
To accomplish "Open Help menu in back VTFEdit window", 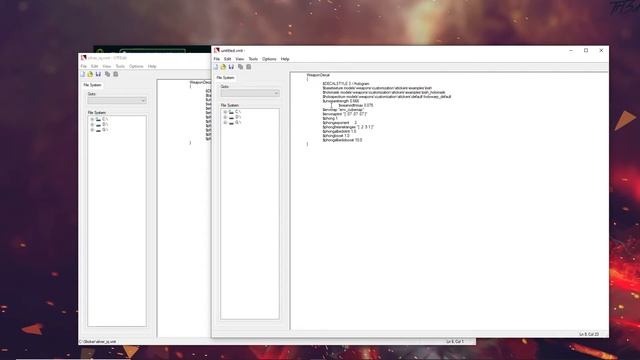I will coord(152,67).
